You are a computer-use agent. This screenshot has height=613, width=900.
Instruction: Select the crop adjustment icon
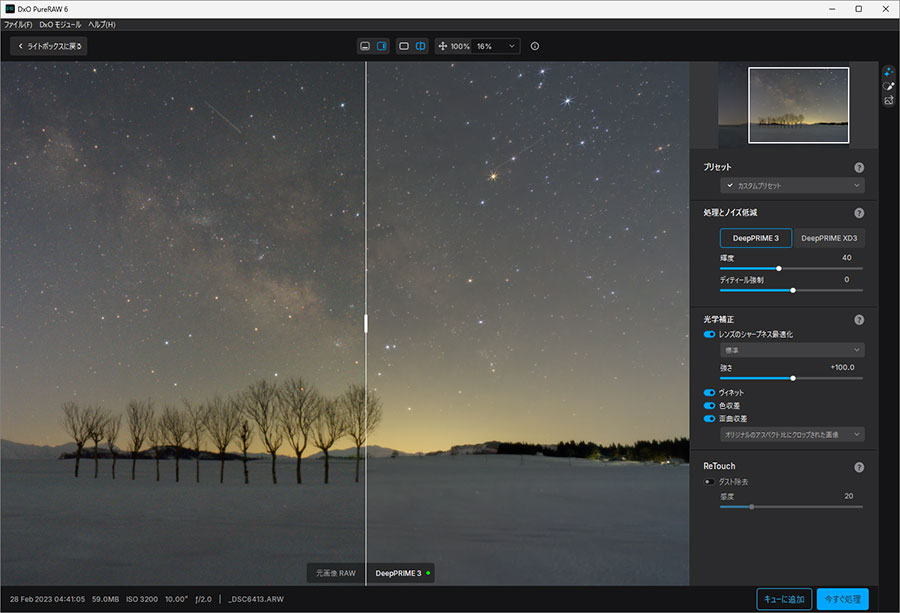click(x=888, y=100)
